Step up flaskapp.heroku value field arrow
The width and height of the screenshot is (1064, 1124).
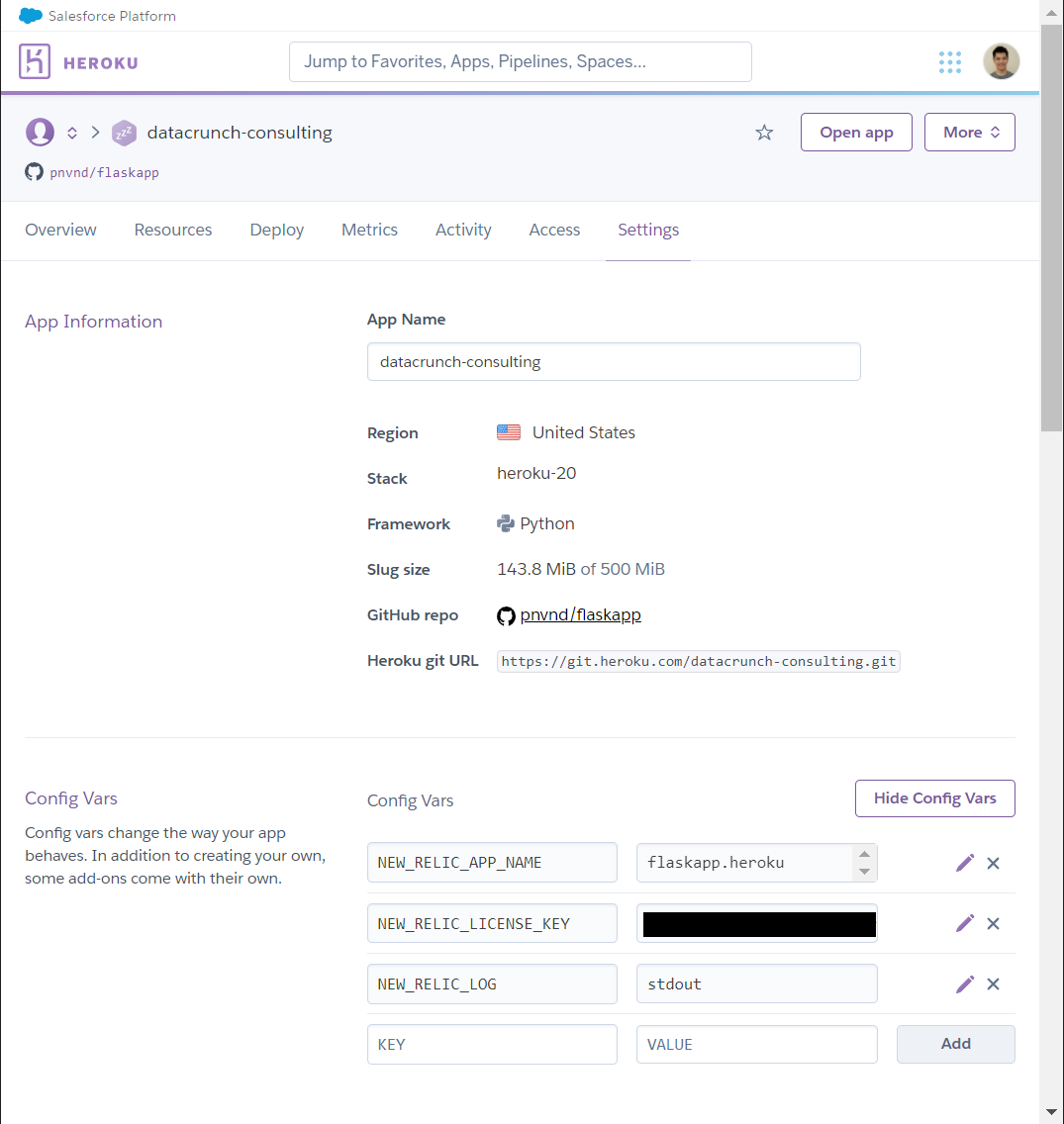pos(864,855)
